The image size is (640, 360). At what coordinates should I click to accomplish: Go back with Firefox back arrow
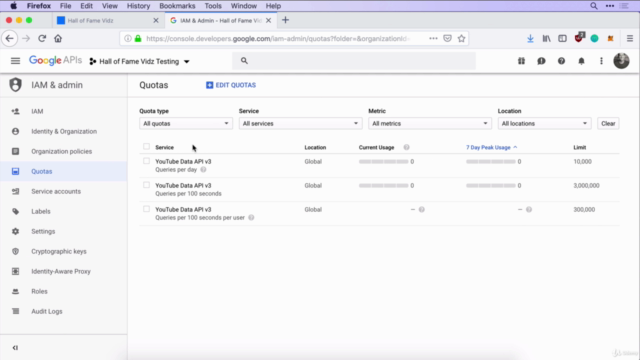point(10,38)
